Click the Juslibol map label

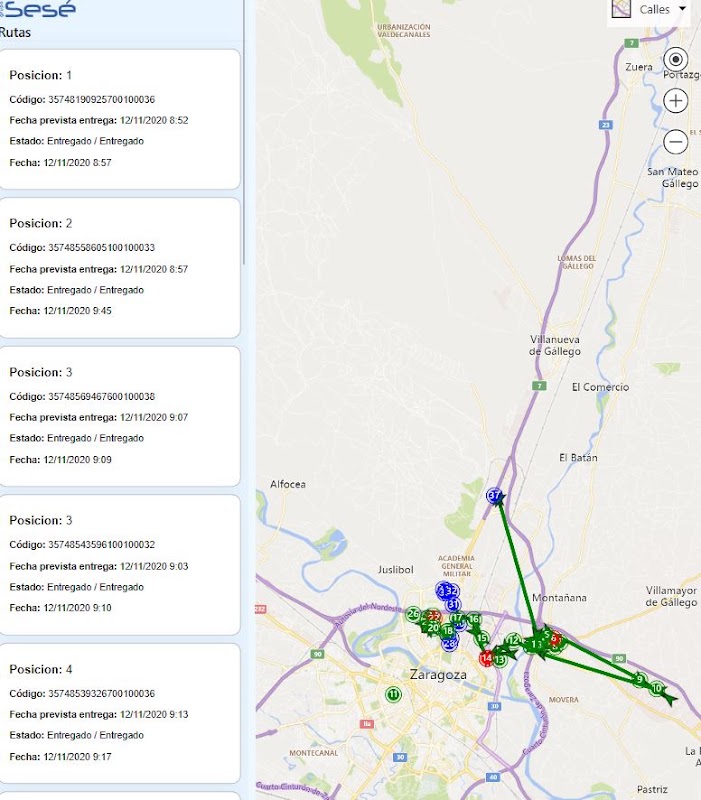tap(395, 569)
